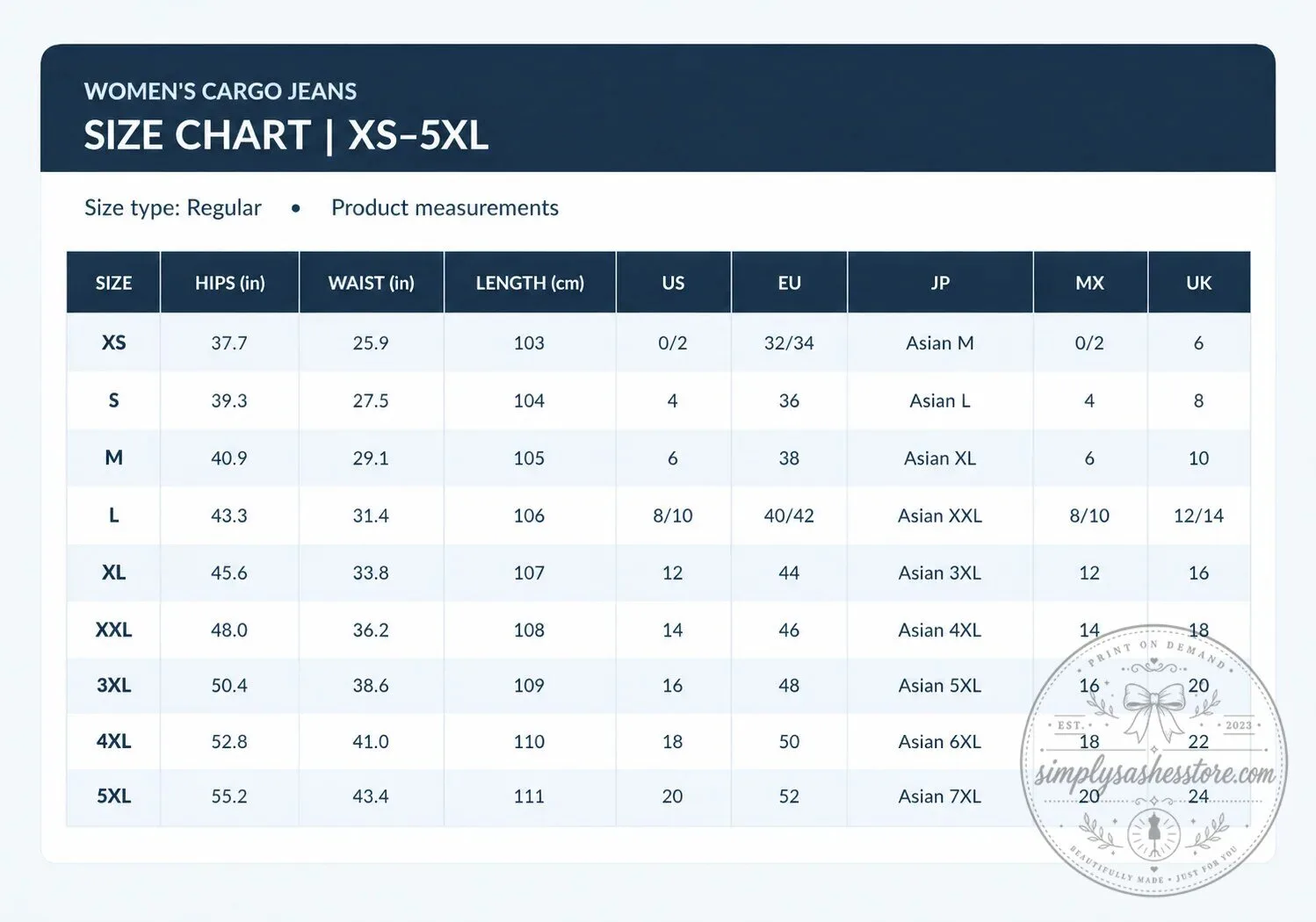
Task: Select the "US" column header
Action: [x=673, y=283]
